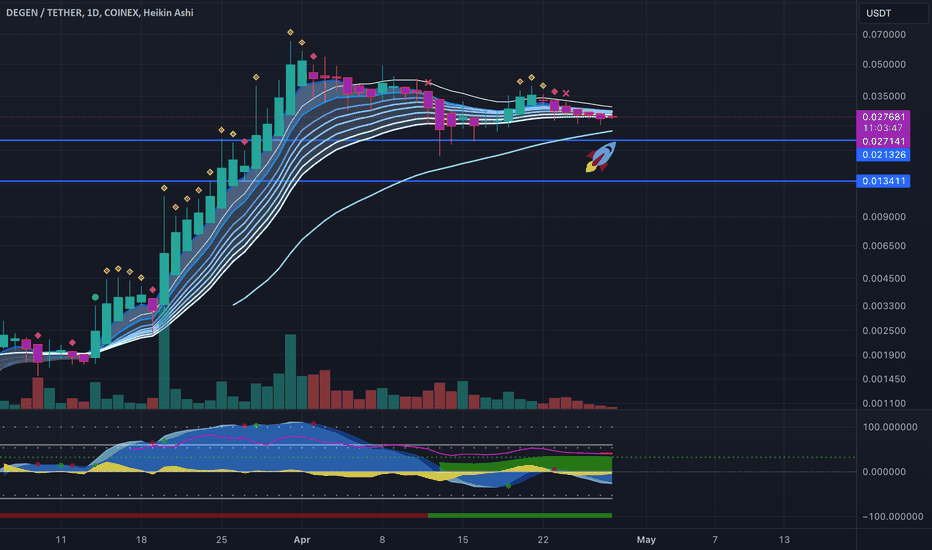Click the Apr label on time axis
Screen dimensions: 932x550
[x=302, y=540]
